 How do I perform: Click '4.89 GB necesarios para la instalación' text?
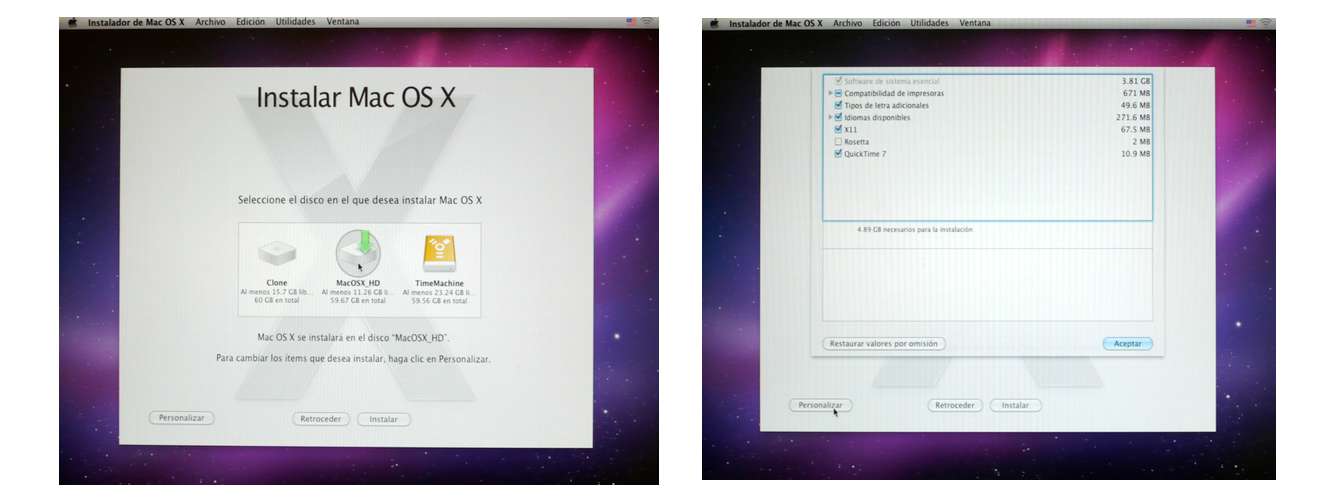pyautogui.click(x=915, y=229)
